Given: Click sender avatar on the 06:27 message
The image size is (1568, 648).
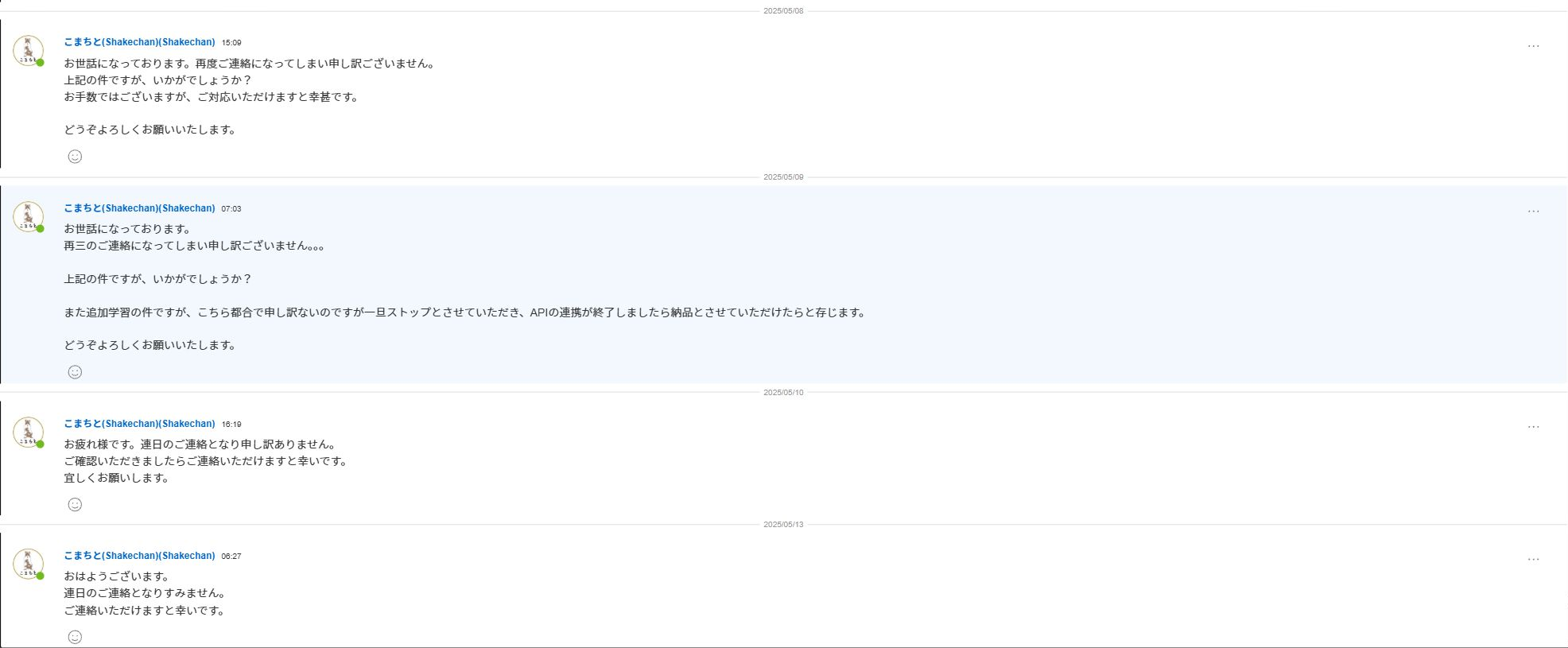Looking at the screenshot, I should point(28,564).
